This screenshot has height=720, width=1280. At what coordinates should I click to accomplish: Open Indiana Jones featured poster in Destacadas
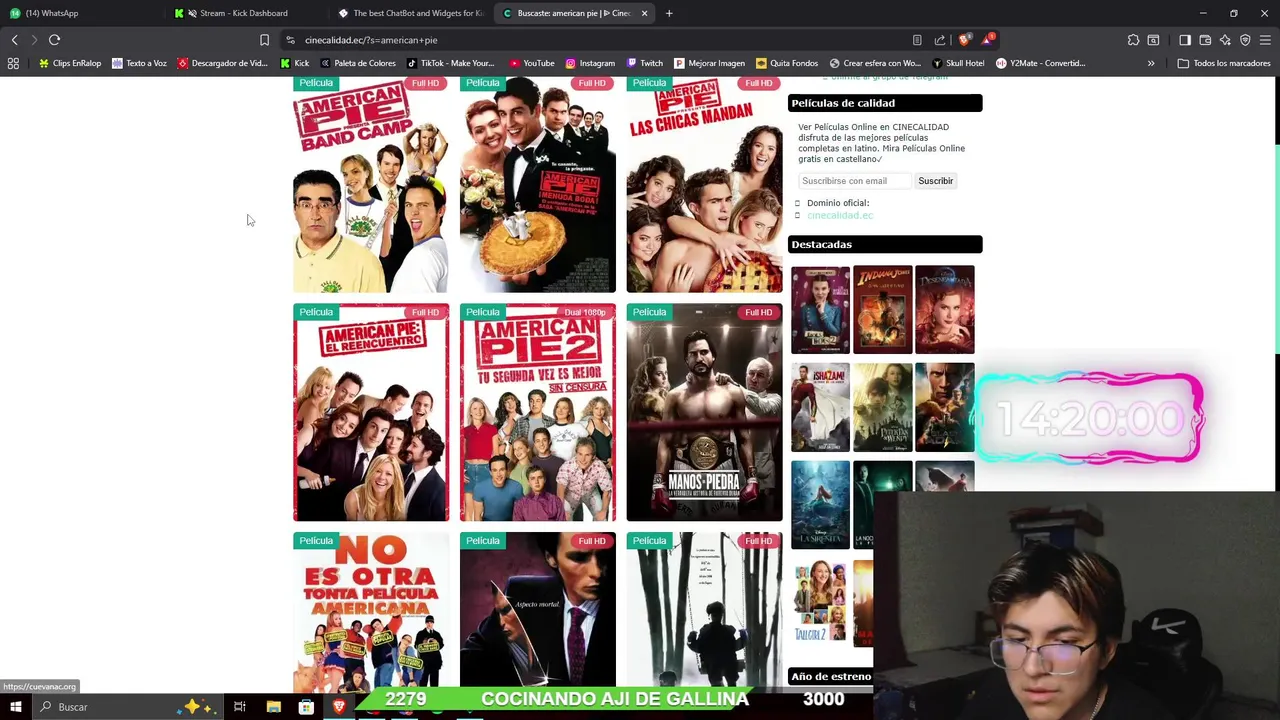coord(882,309)
